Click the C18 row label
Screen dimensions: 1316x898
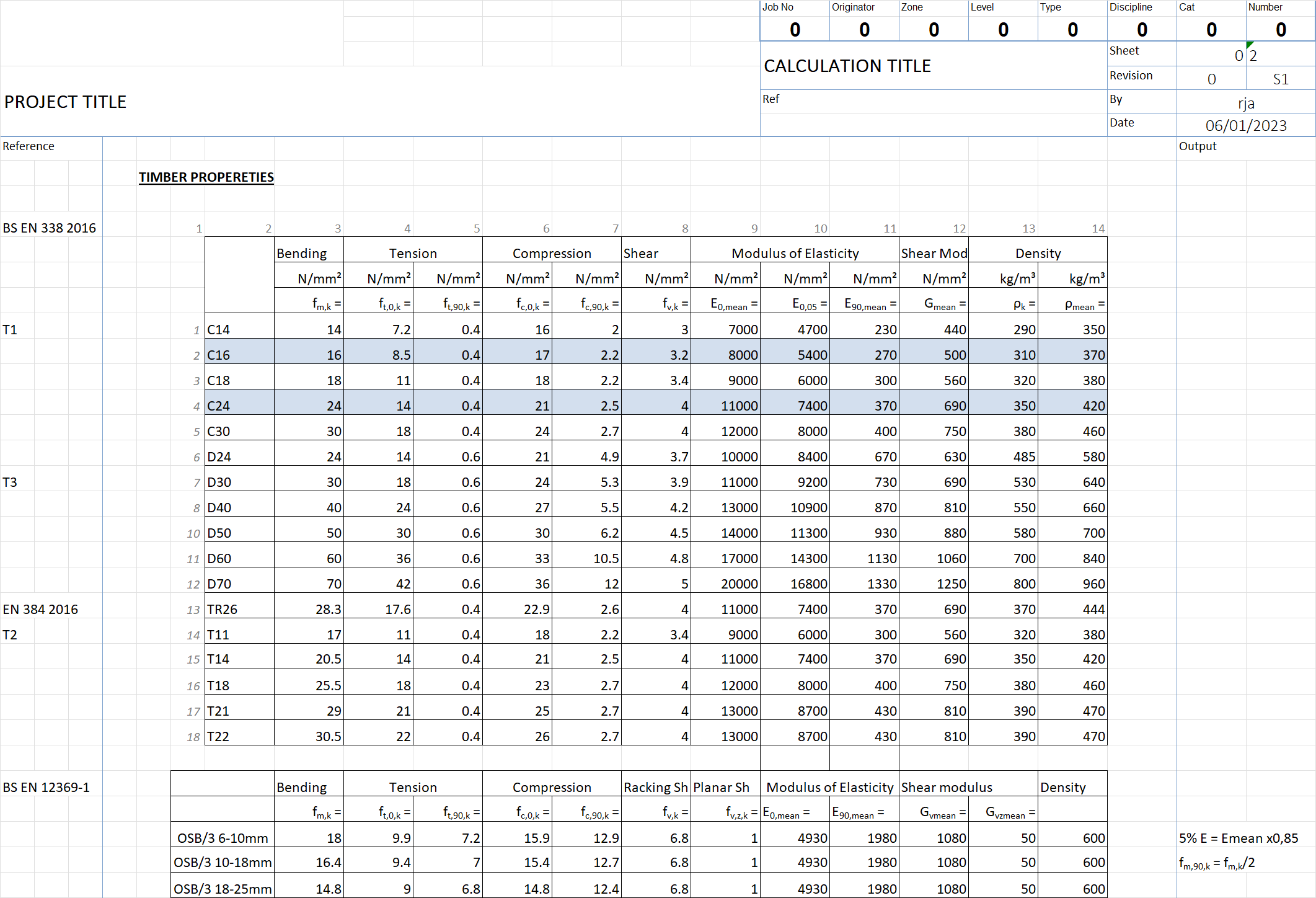click(239, 380)
